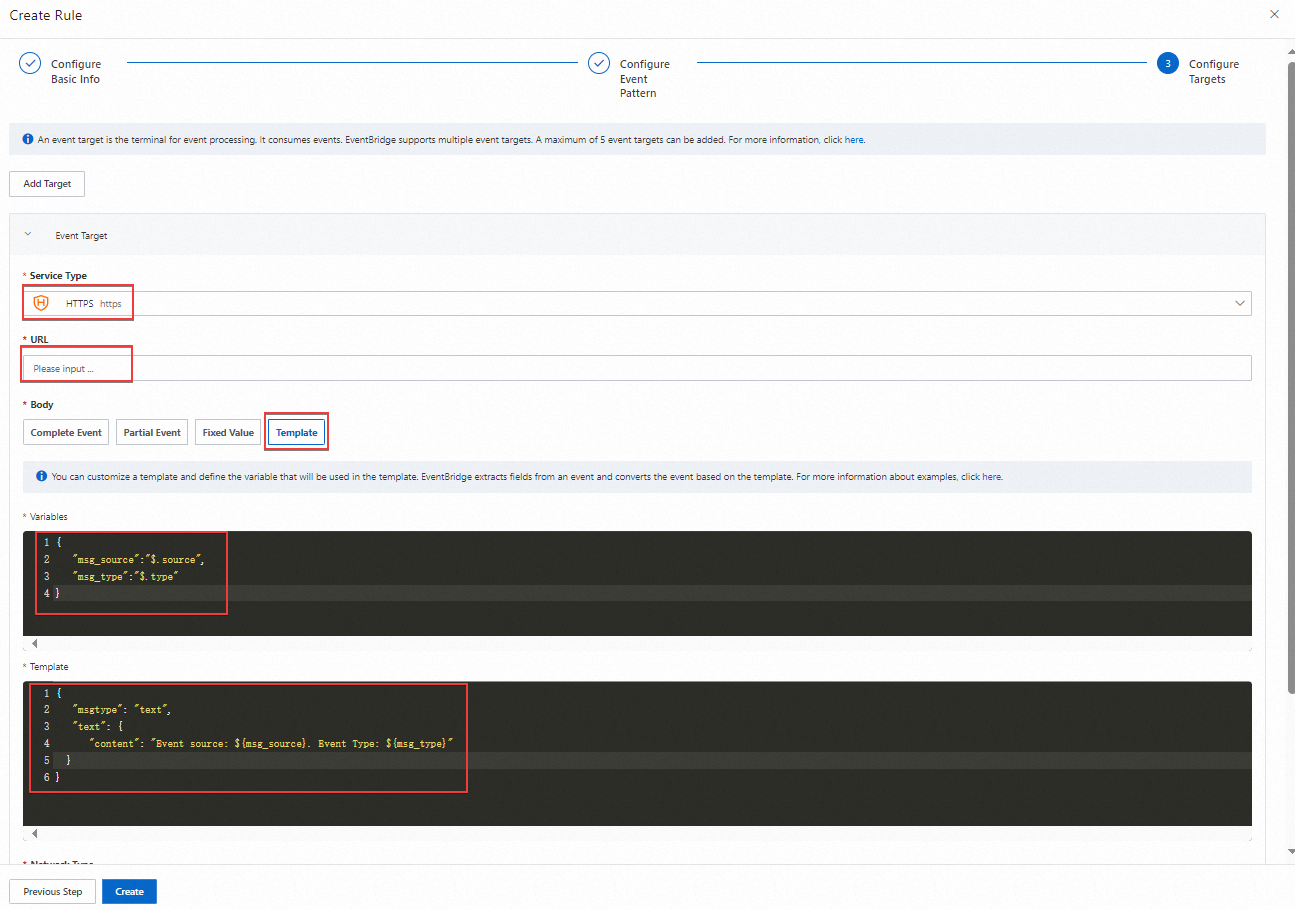Screen dimensions: 1295x910
Task: Click the HTTPS service type icon
Action: point(41,303)
